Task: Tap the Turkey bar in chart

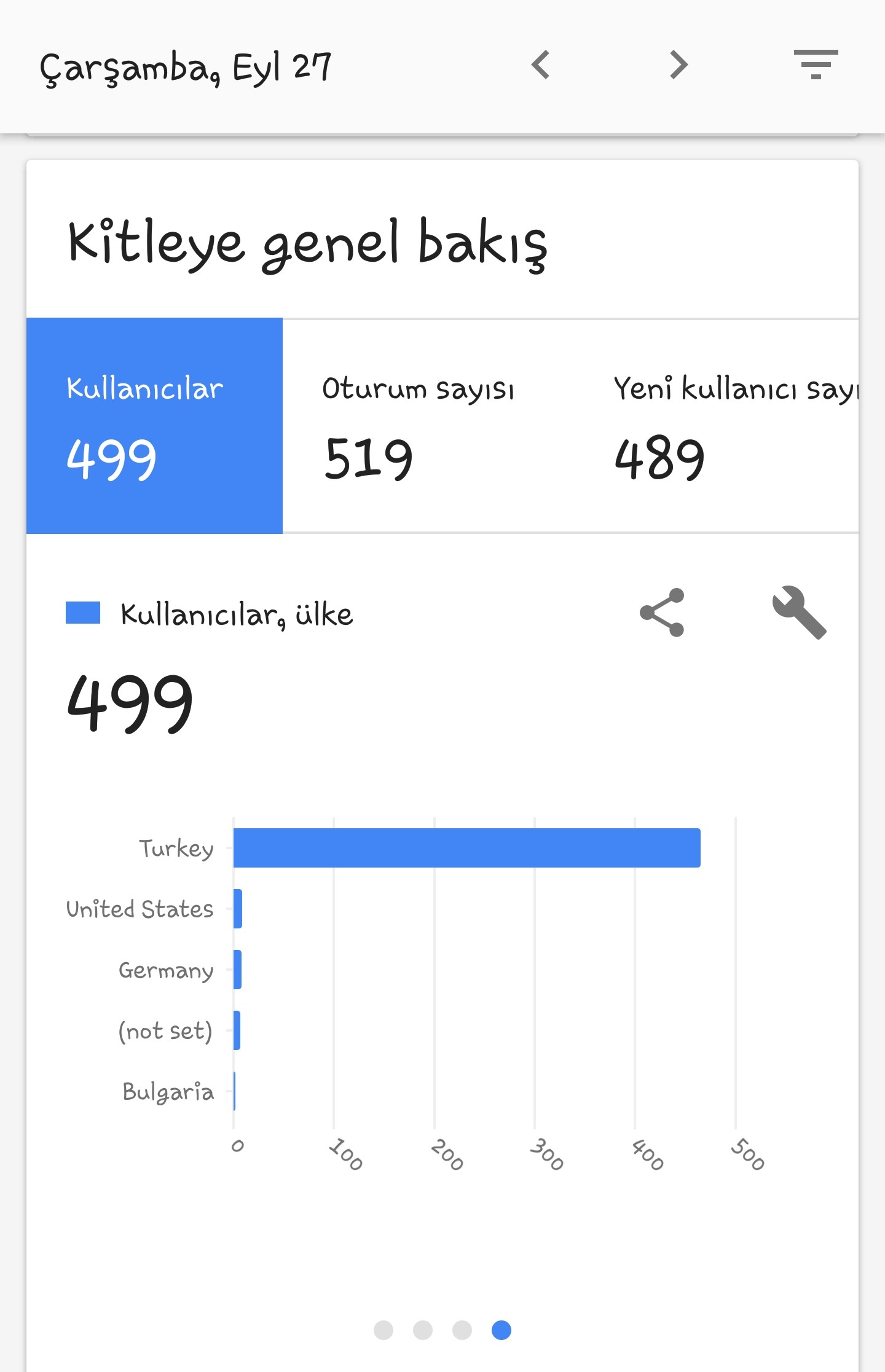Action: 467,848
